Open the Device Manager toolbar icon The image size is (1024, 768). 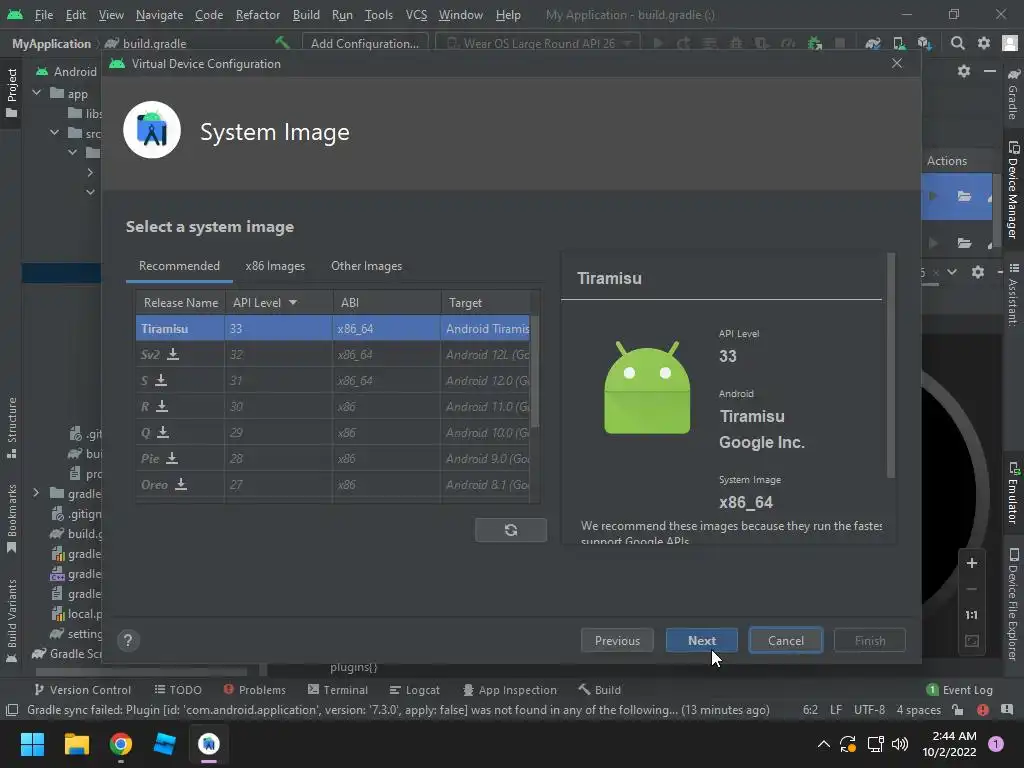pos(899,43)
